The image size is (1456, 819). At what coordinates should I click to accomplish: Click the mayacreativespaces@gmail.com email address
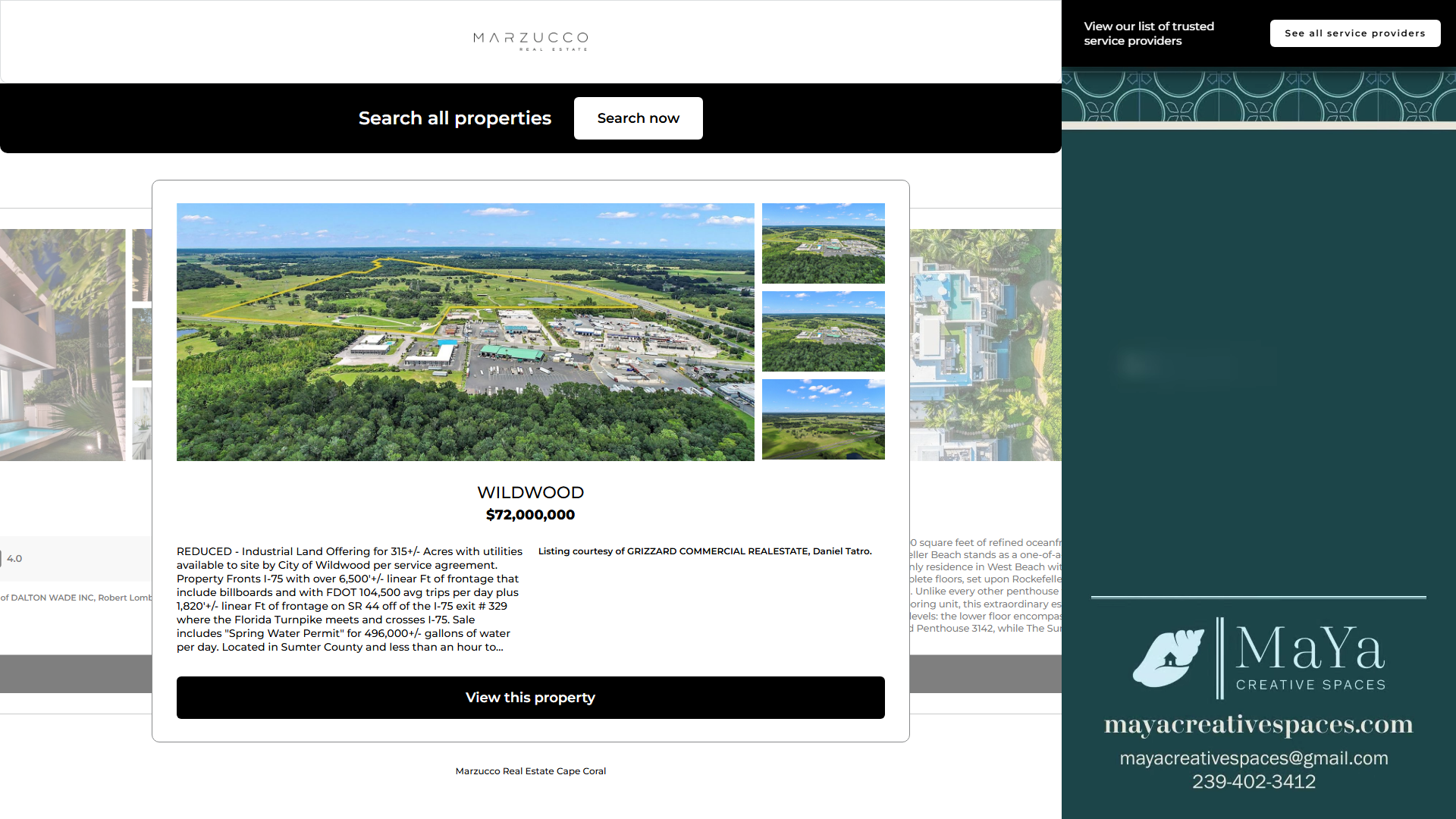click(x=1254, y=758)
